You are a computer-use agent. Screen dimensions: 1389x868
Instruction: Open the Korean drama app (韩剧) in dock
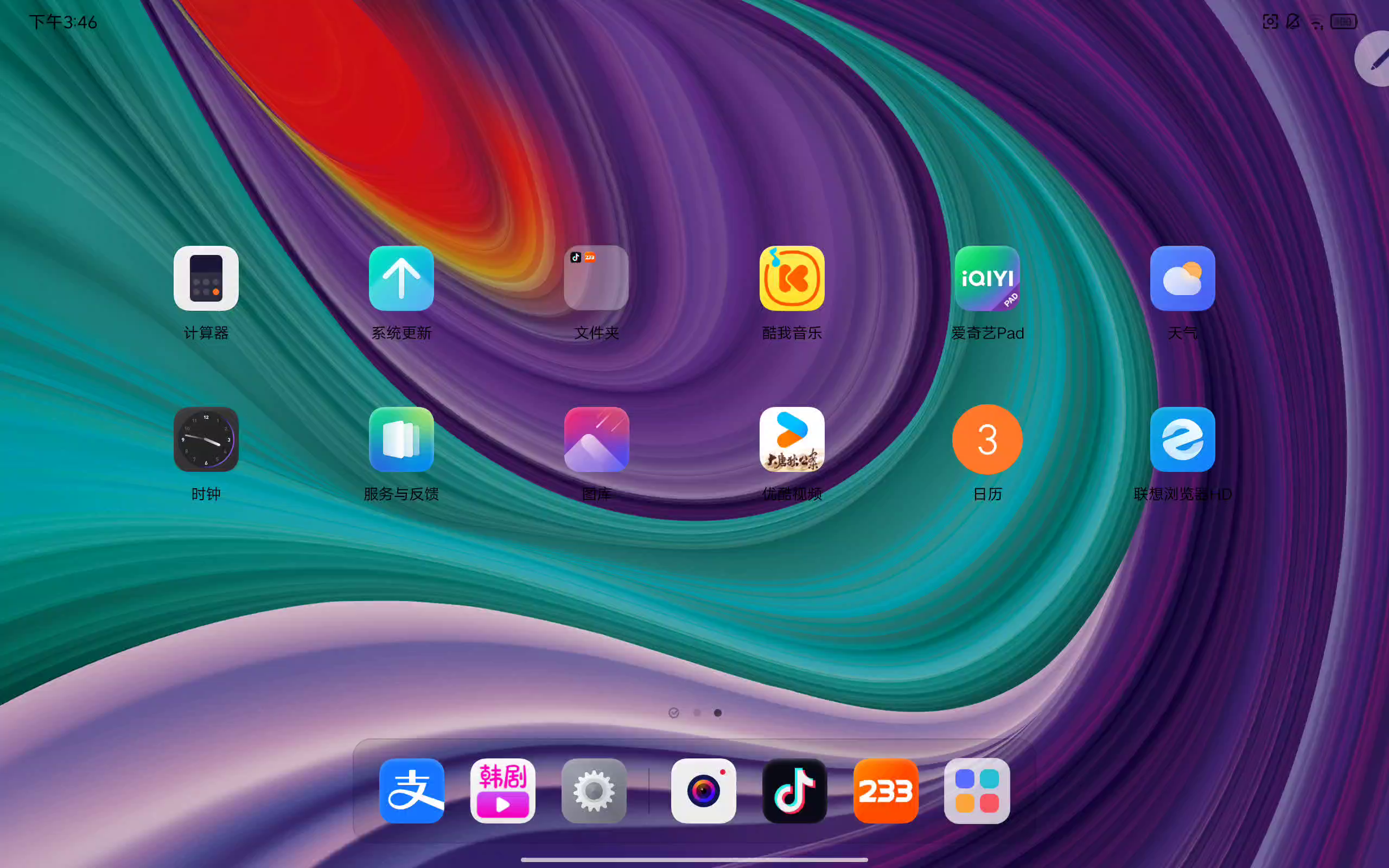coord(503,790)
